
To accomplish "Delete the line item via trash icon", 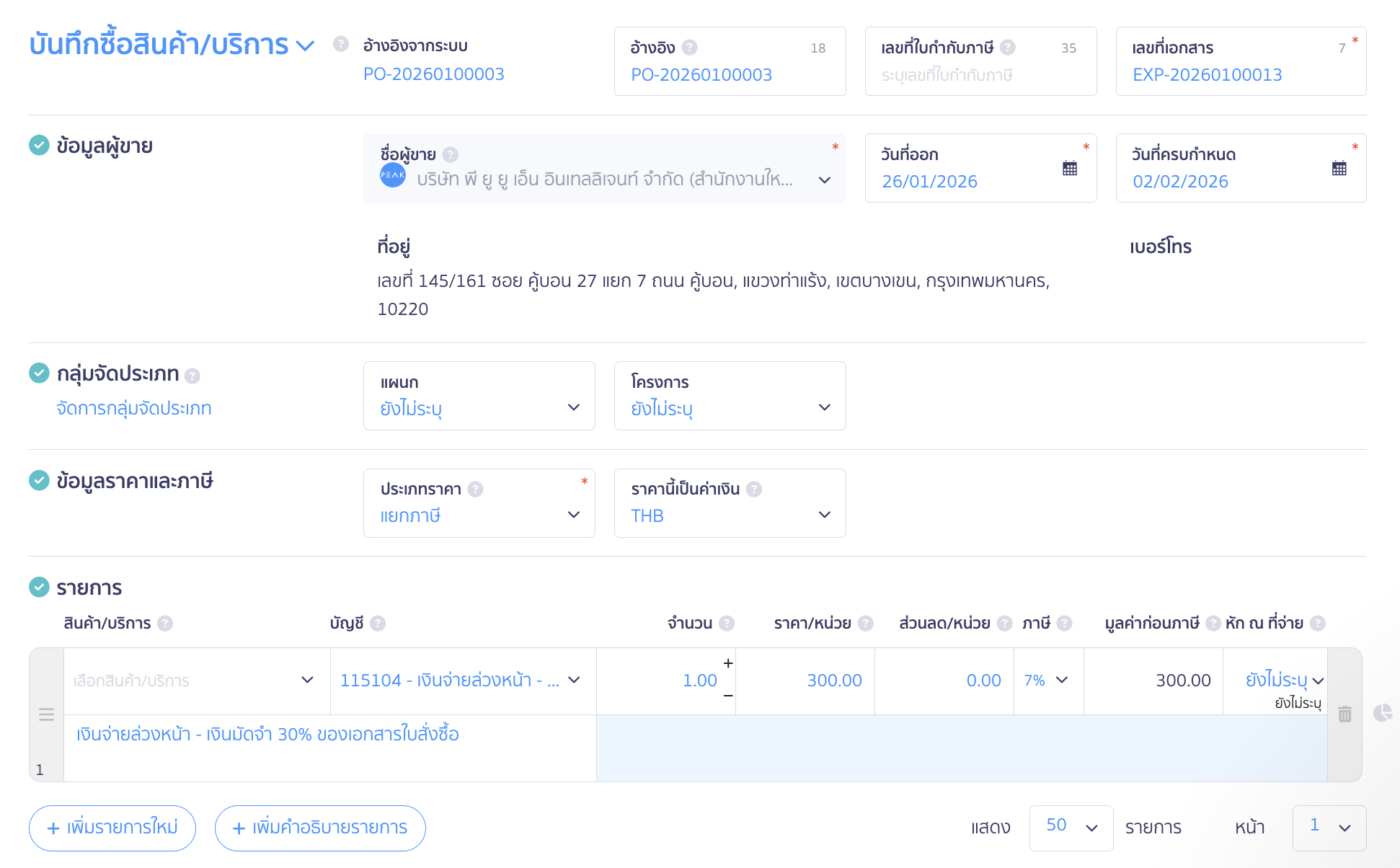I will pos(1344,714).
